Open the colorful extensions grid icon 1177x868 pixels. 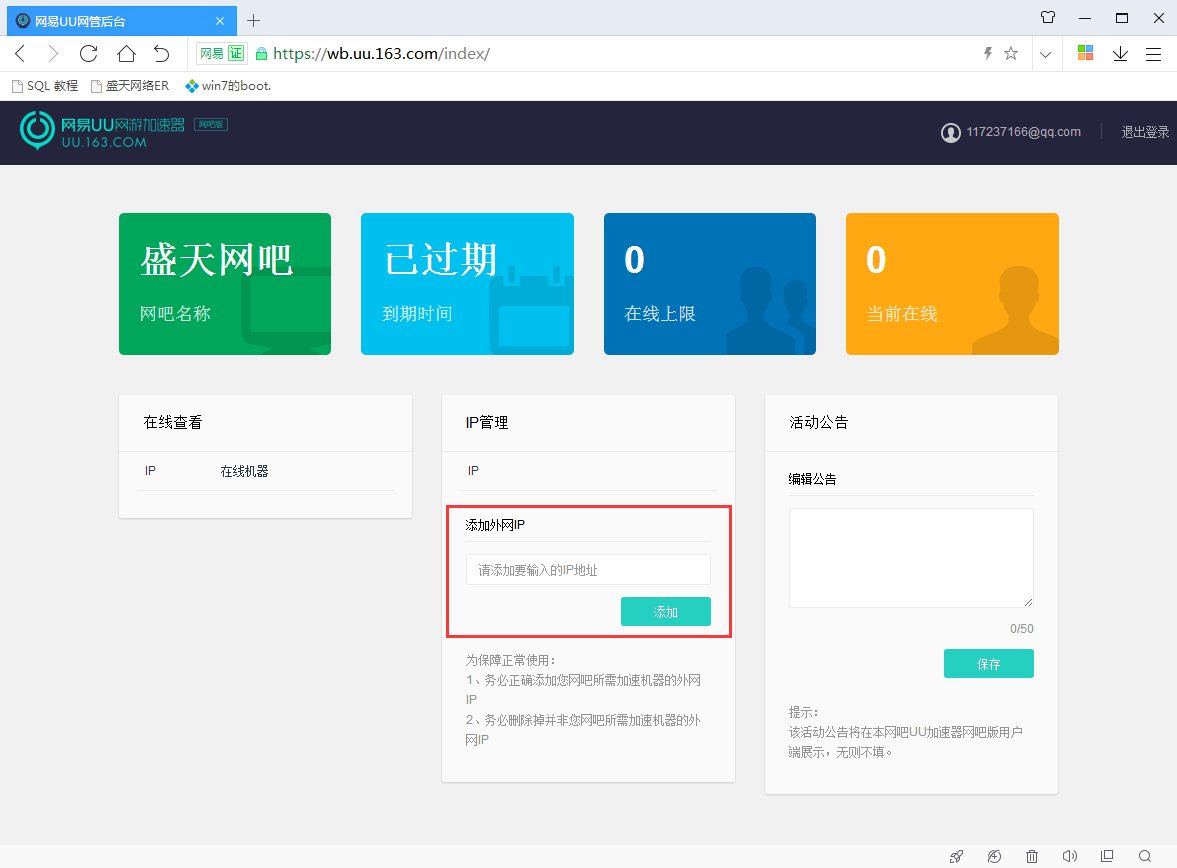[x=1085, y=54]
